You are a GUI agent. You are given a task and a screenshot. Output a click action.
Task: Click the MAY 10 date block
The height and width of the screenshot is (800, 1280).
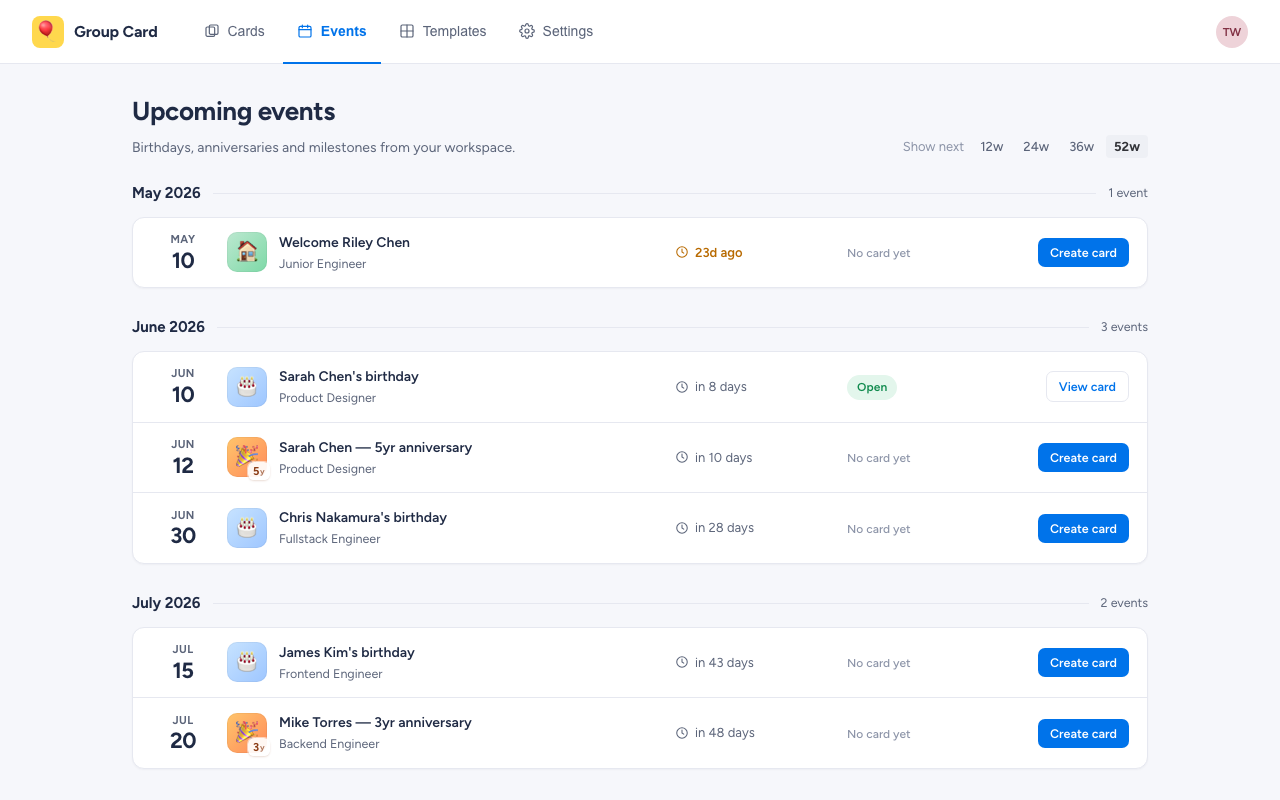point(183,252)
